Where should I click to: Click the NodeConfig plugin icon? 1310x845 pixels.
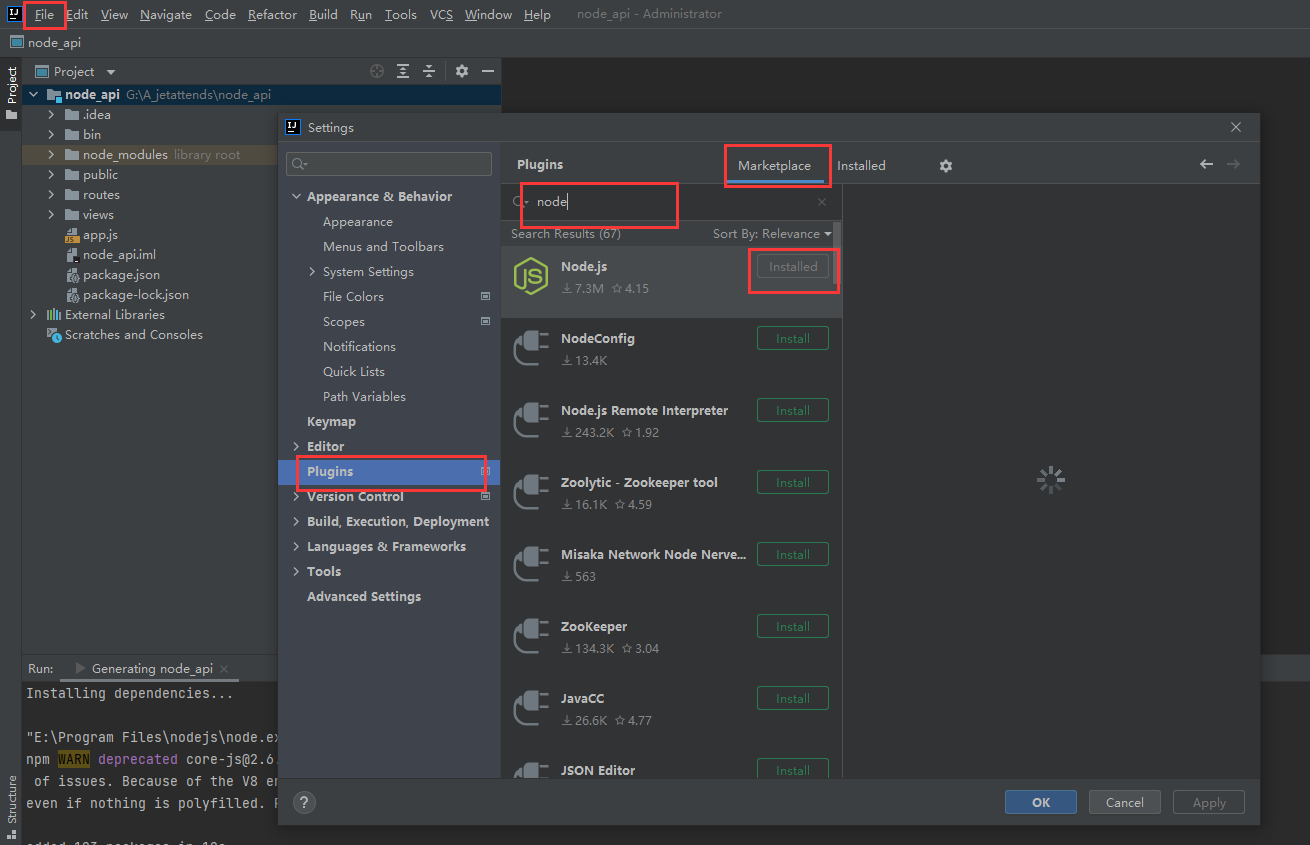530,349
